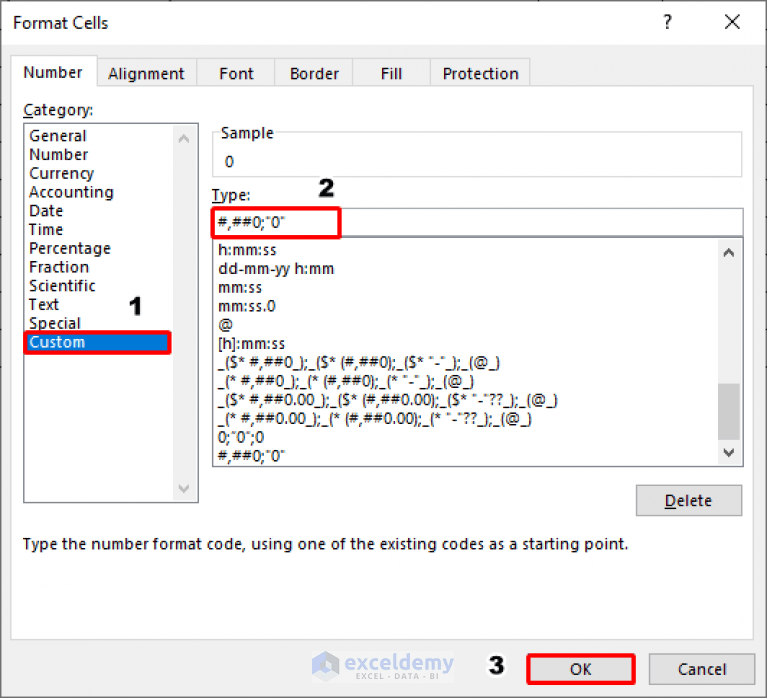Switch to the Number tab
The height and width of the screenshot is (698, 767).
[53, 72]
